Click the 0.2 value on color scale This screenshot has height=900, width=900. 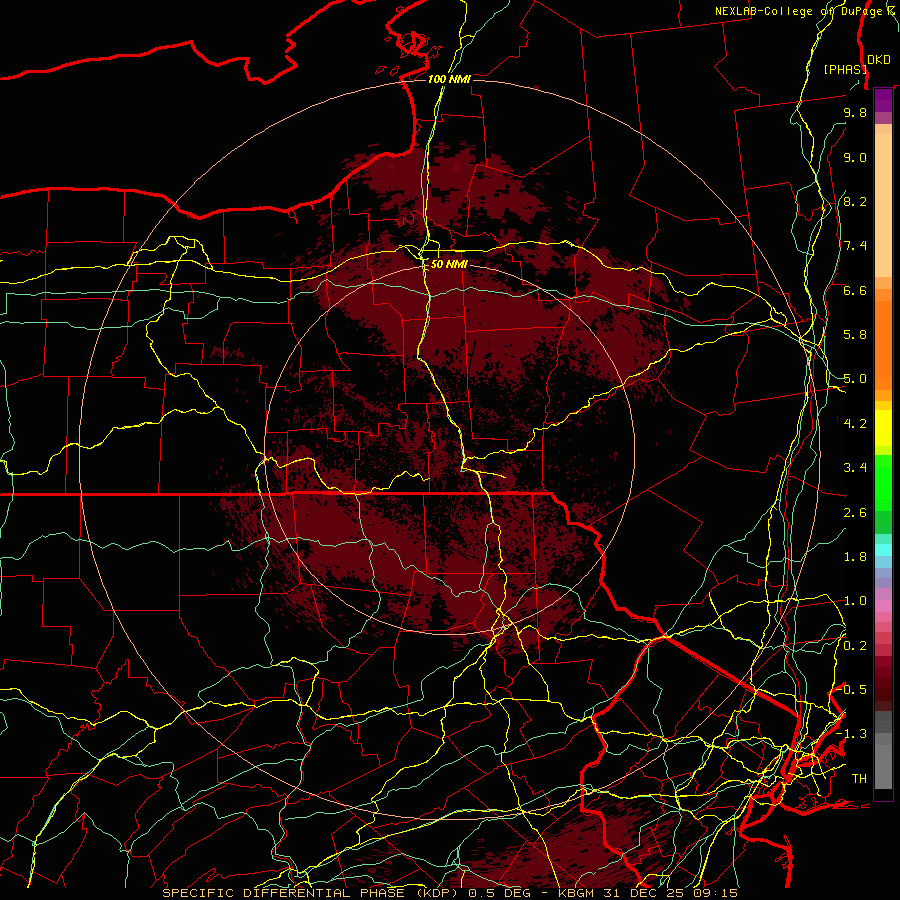pyautogui.click(x=855, y=646)
